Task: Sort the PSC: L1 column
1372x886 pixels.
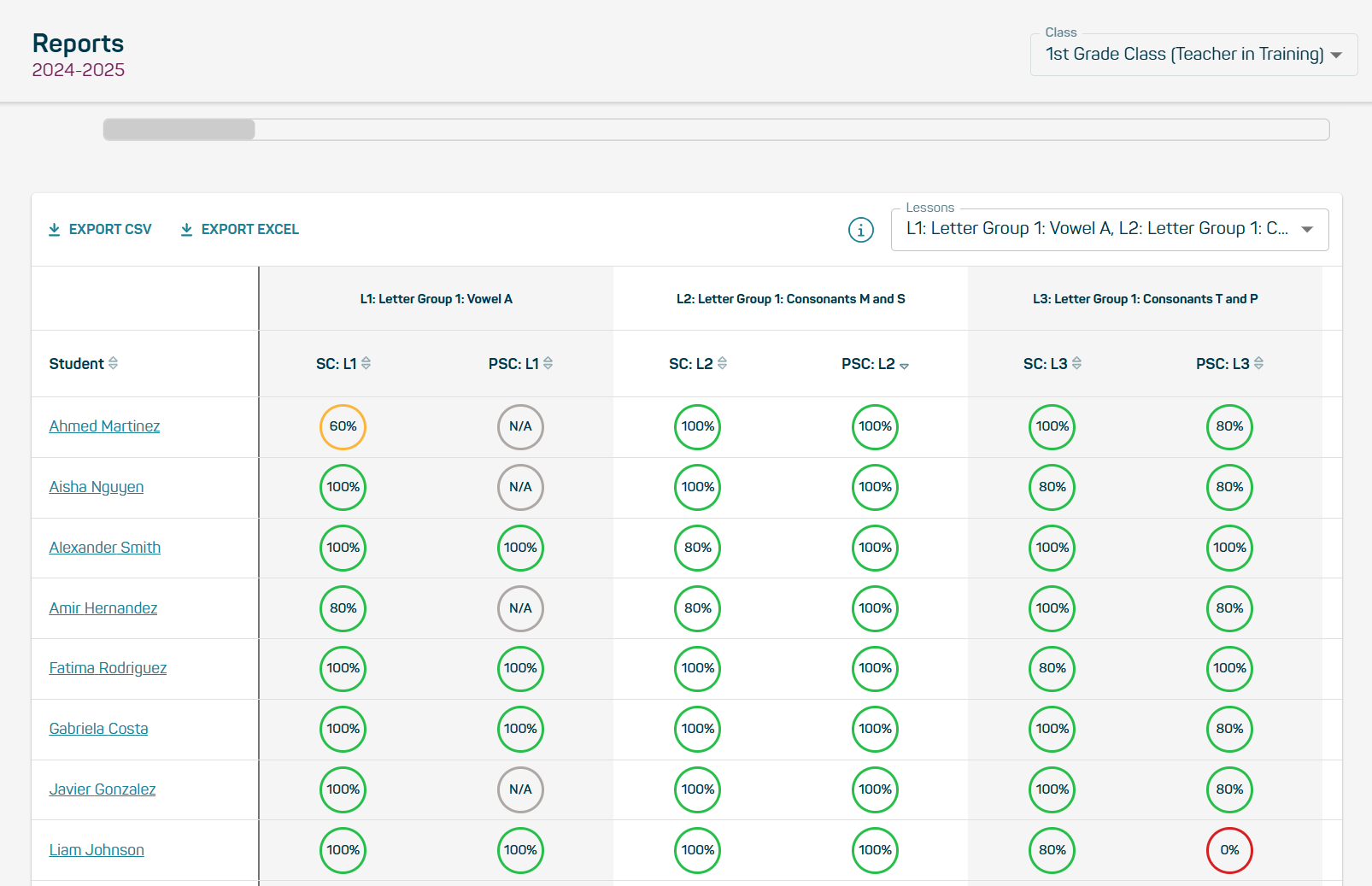Action: coord(548,363)
